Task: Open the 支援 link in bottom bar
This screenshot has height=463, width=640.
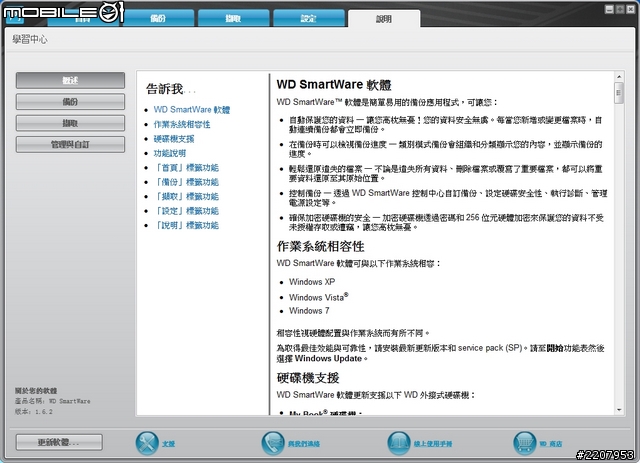Action: pos(168,444)
